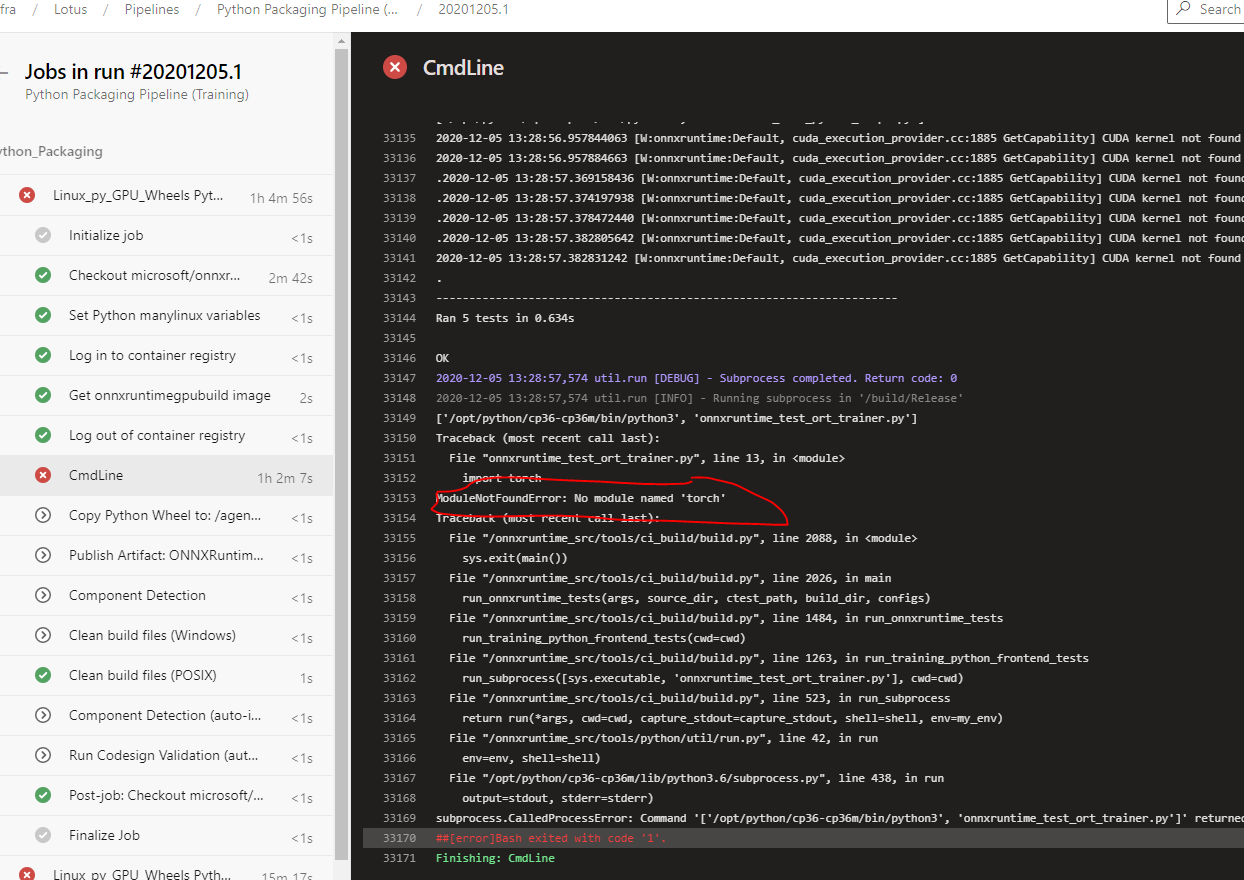Click the checkmark on Clean build files (POSIX)
Viewport: 1244px width, 880px height.
pyautogui.click(x=42, y=675)
